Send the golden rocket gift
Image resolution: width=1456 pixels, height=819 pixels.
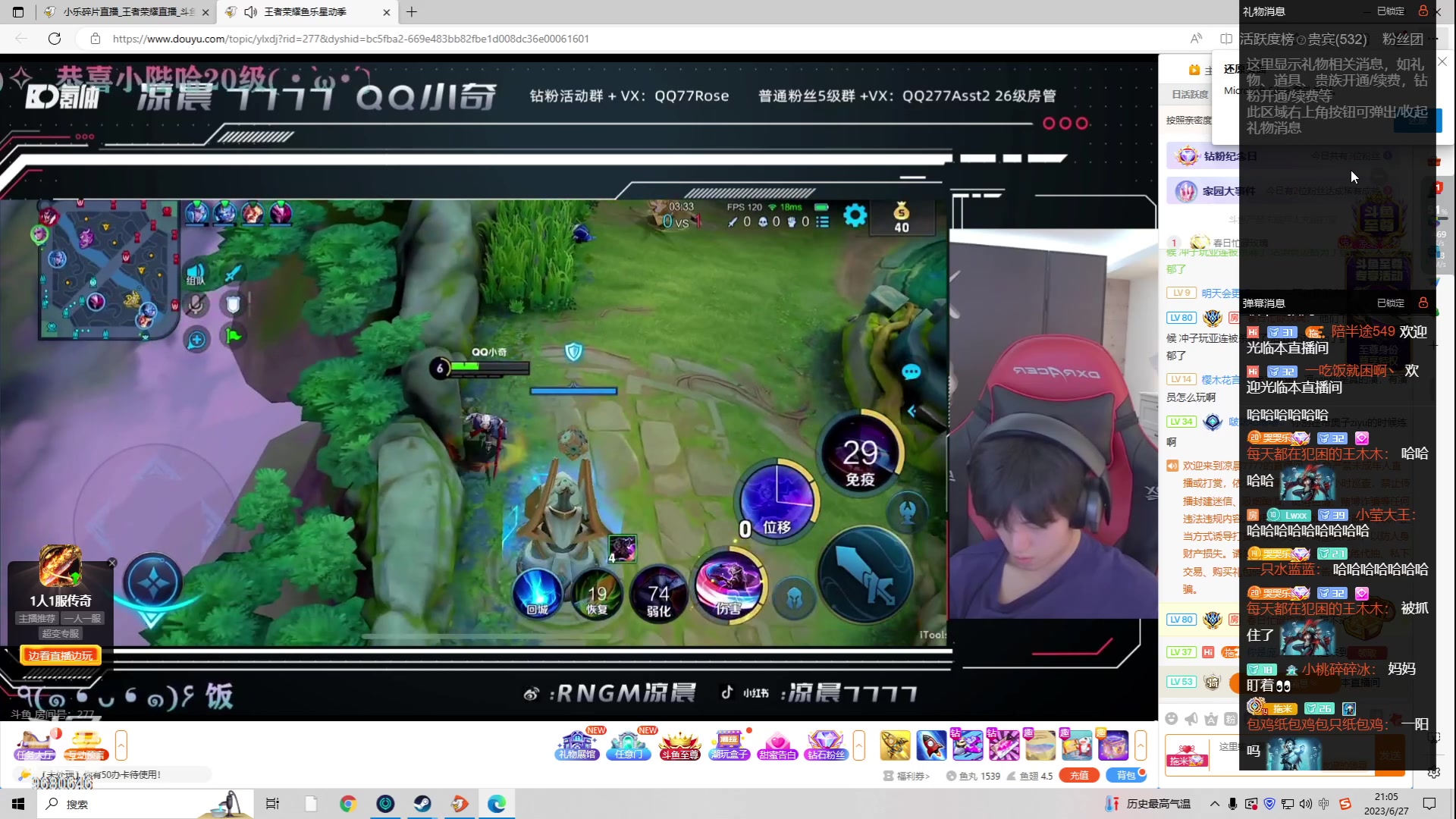coord(895,745)
